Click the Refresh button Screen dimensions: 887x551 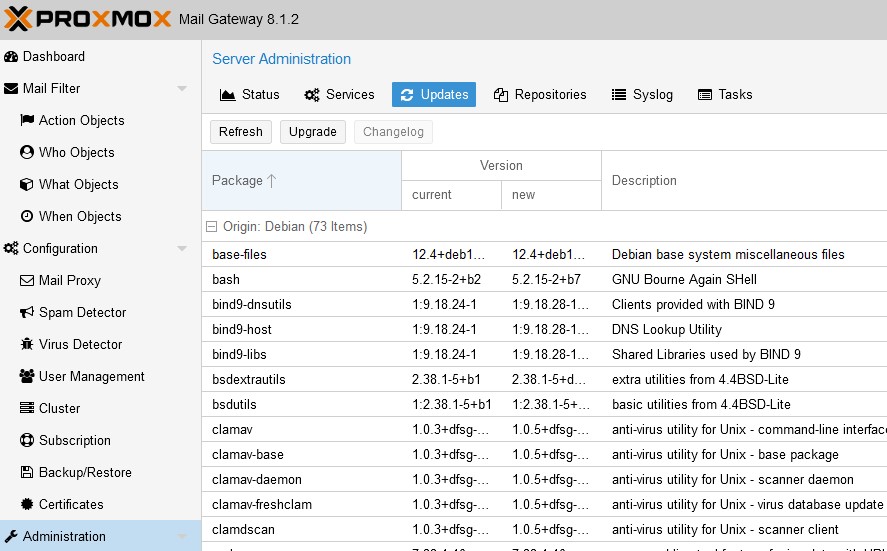[241, 132]
